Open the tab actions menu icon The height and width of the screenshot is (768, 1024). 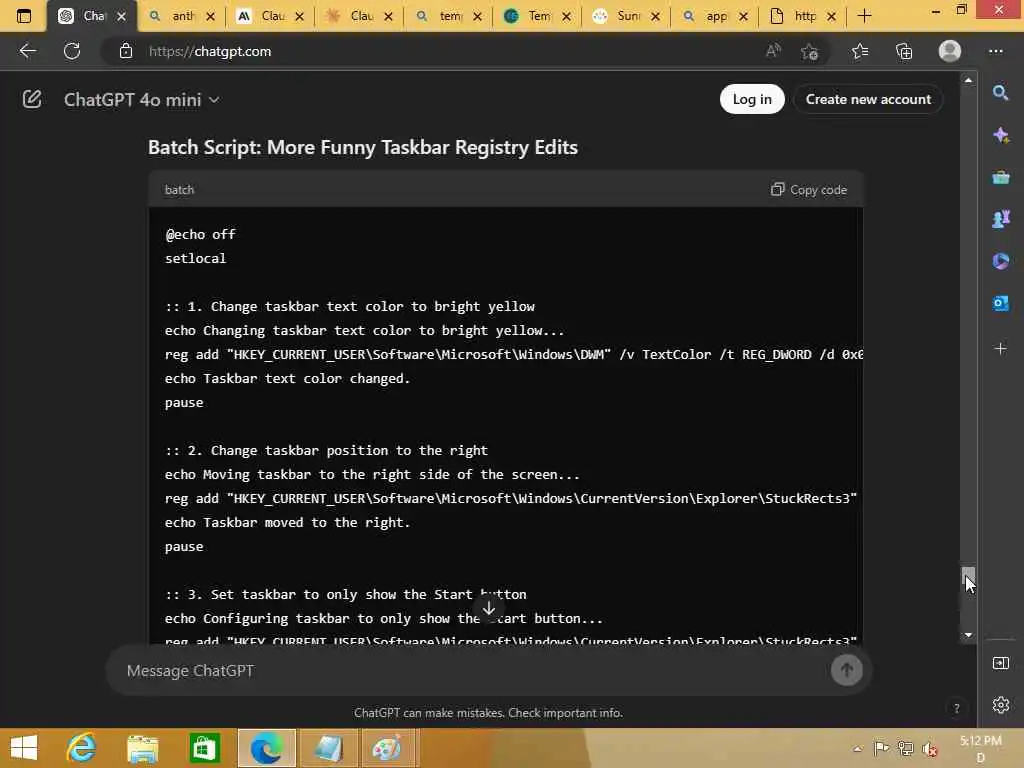tap(24, 16)
